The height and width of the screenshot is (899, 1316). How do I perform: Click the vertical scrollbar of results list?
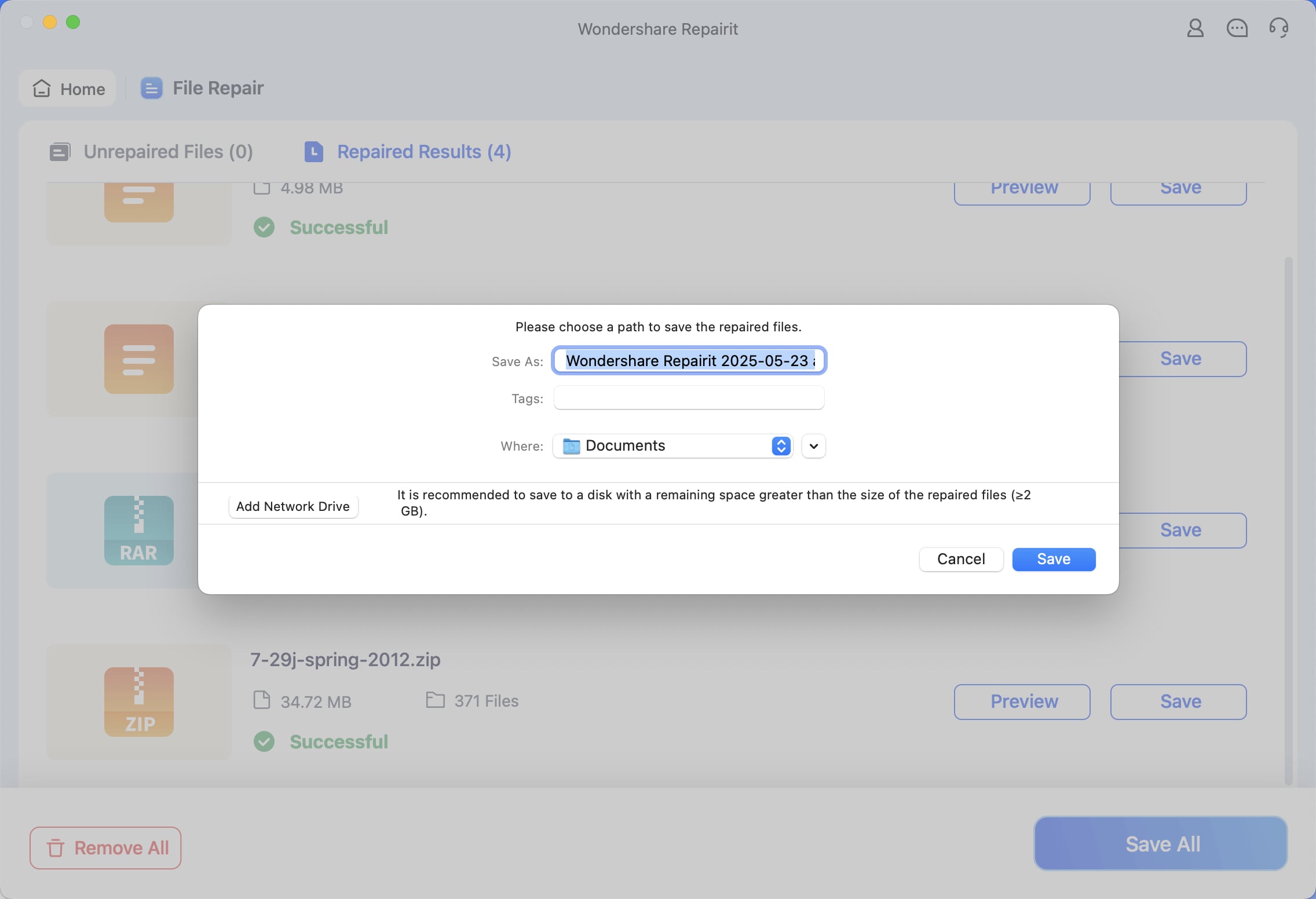click(1288, 521)
